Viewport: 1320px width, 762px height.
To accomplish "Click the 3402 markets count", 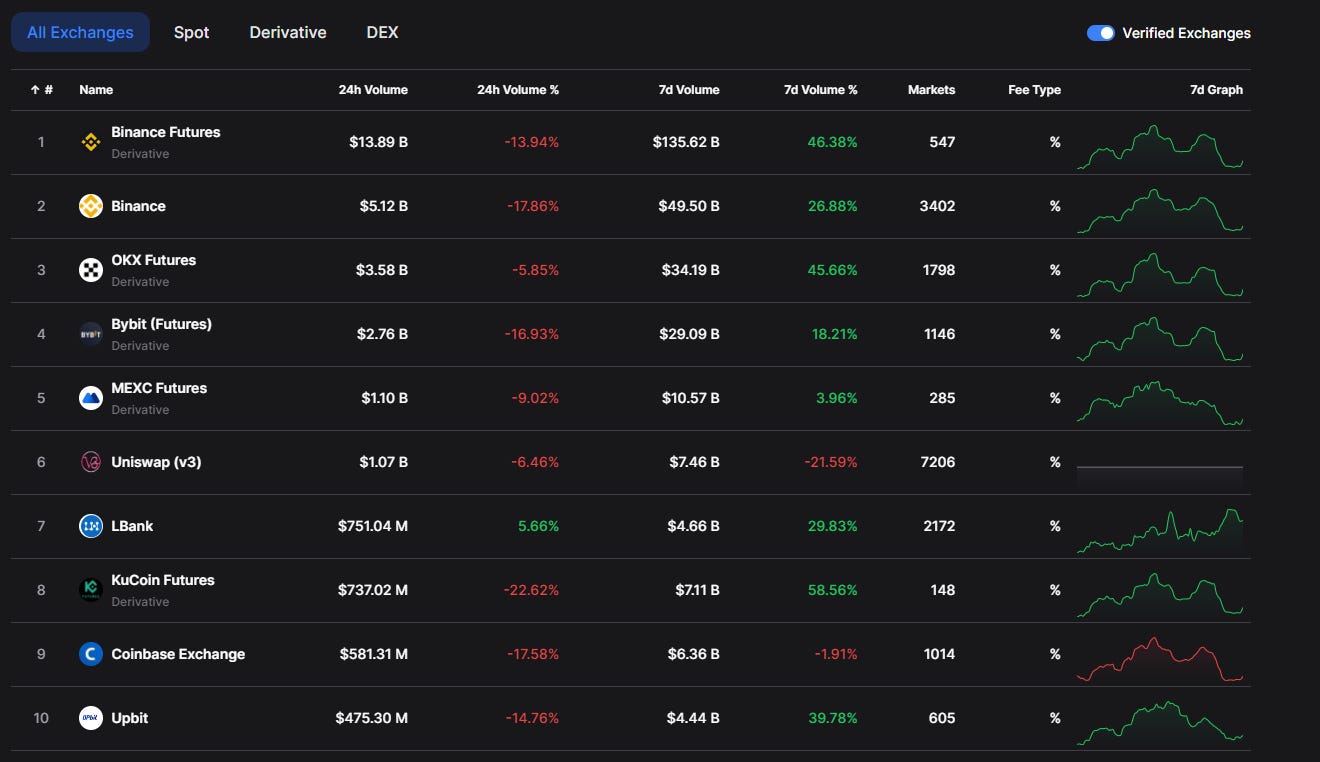I will point(937,206).
